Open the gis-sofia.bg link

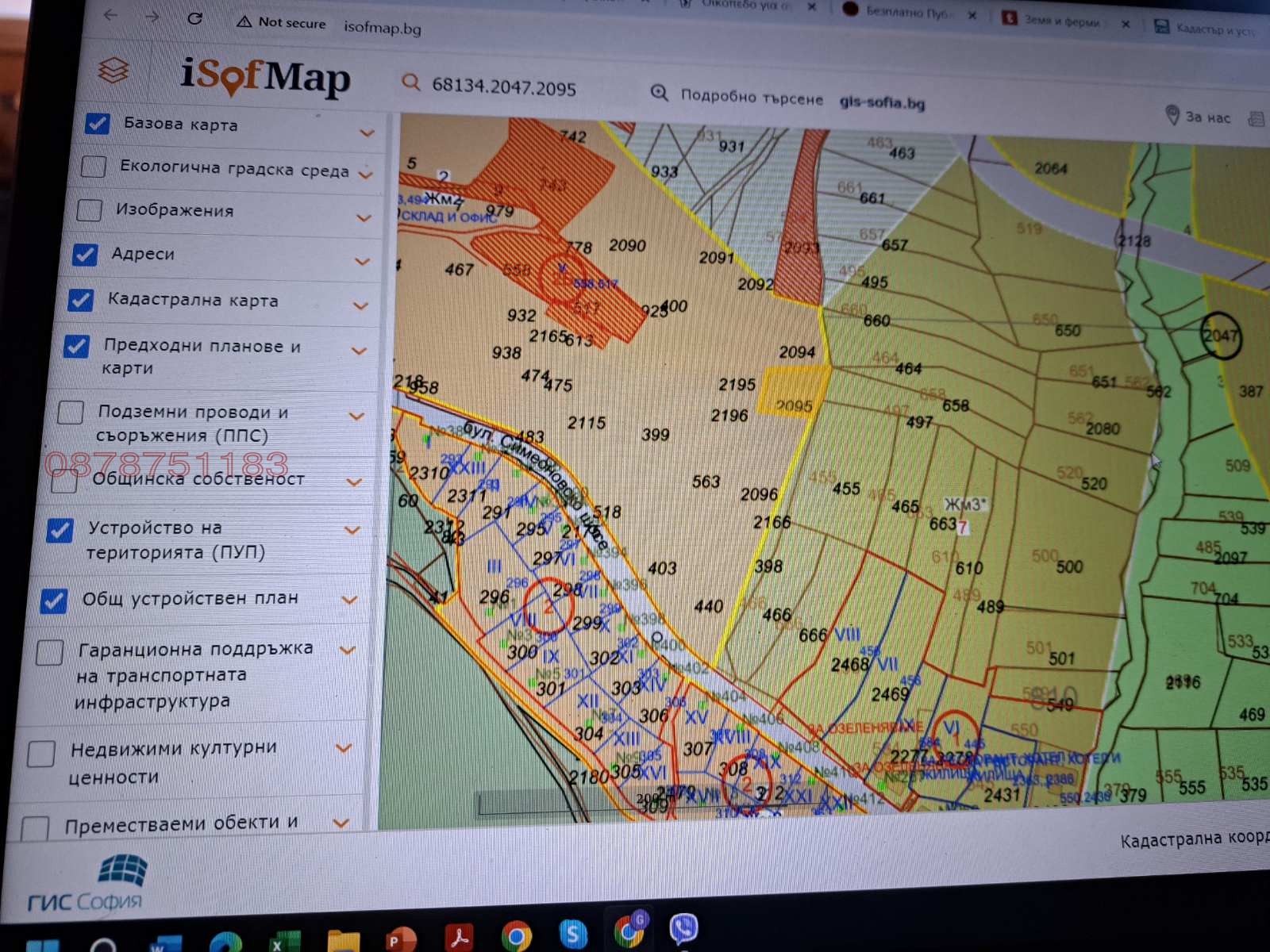pos(883,102)
